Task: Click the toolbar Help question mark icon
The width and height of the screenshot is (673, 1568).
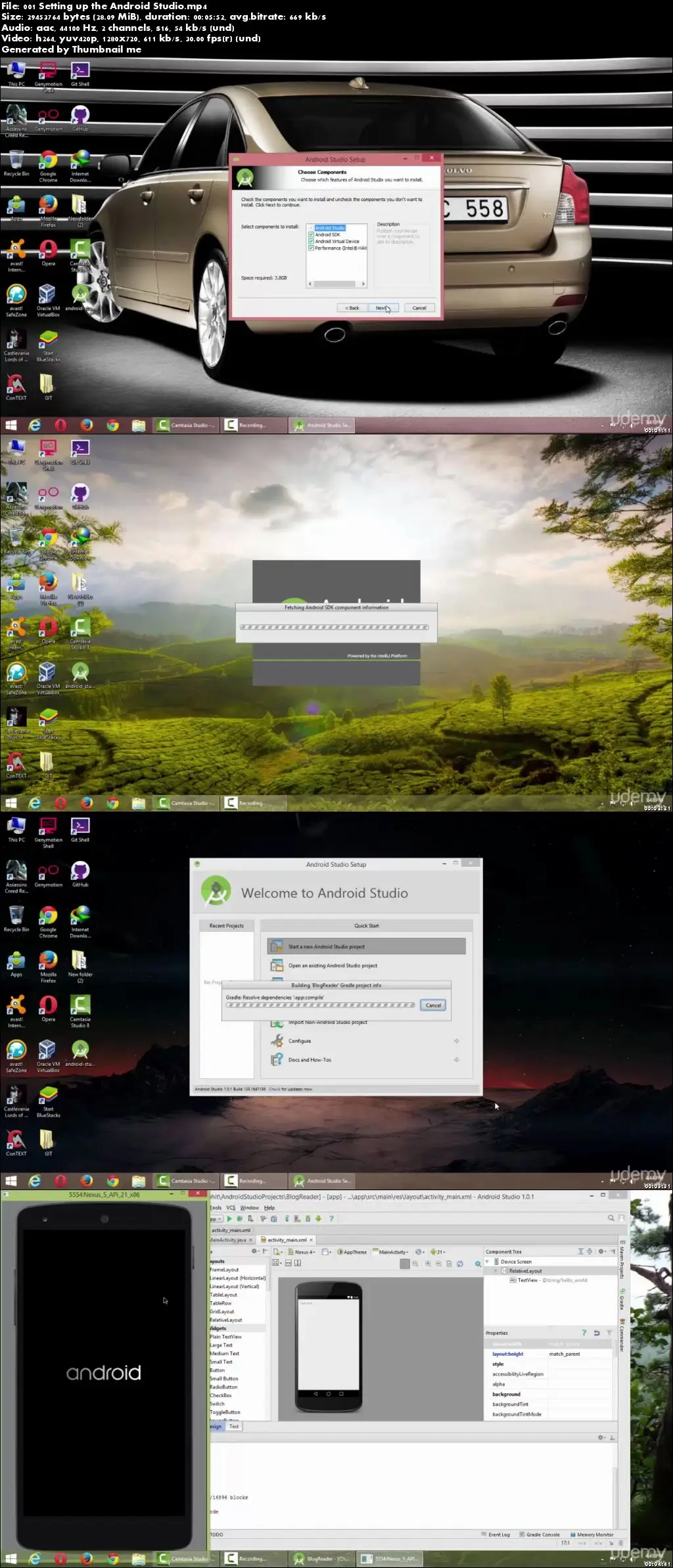Action: (331, 1218)
